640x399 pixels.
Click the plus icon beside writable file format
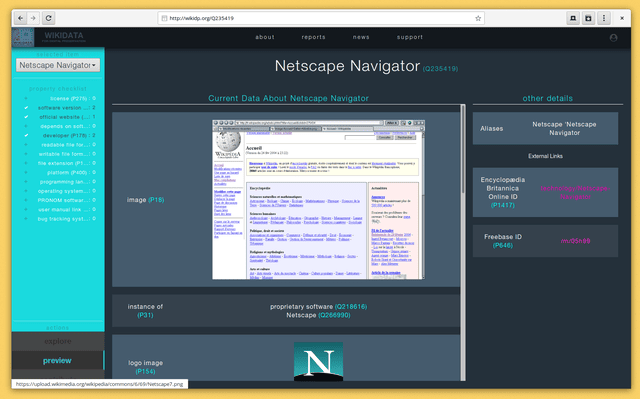pos(26,154)
